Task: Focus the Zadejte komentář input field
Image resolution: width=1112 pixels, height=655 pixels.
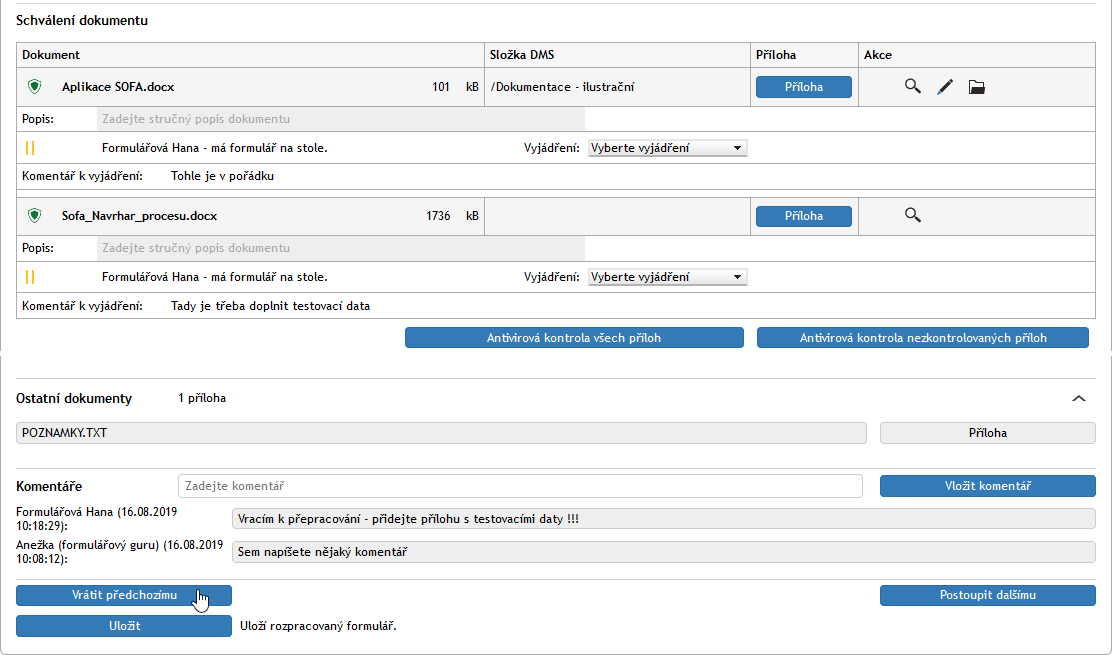Action: coord(520,486)
